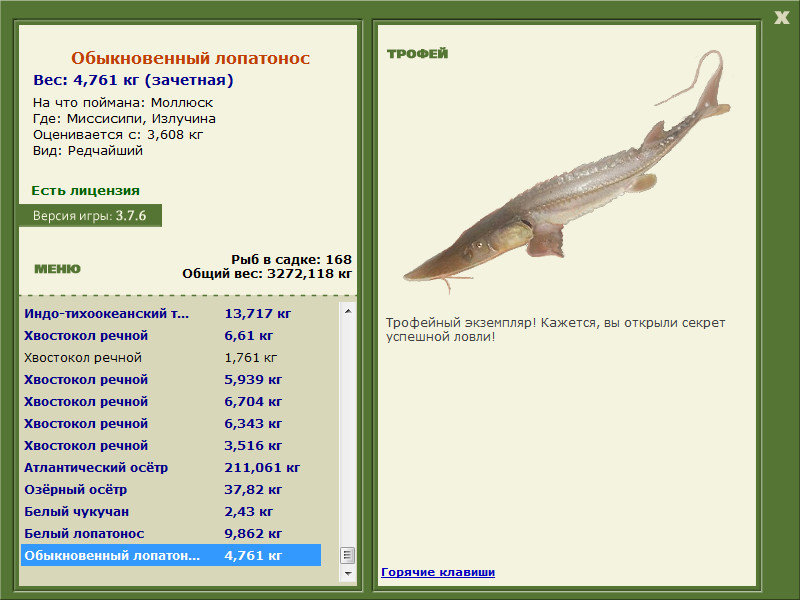Viewport: 800px width, 600px height.
Task: Click the На что поймана: Моллюск line
Action: (123, 103)
